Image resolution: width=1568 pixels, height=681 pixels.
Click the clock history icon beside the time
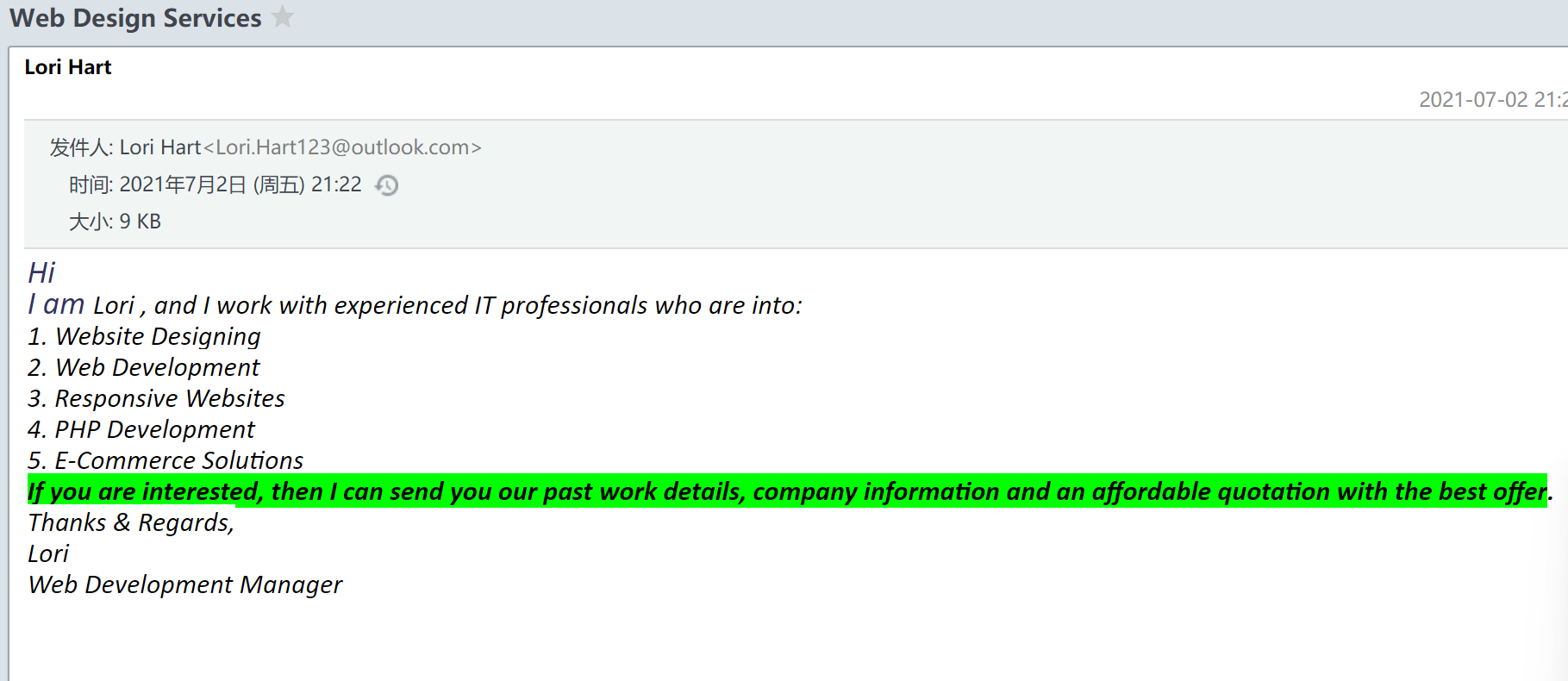click(x=387, y=185)
